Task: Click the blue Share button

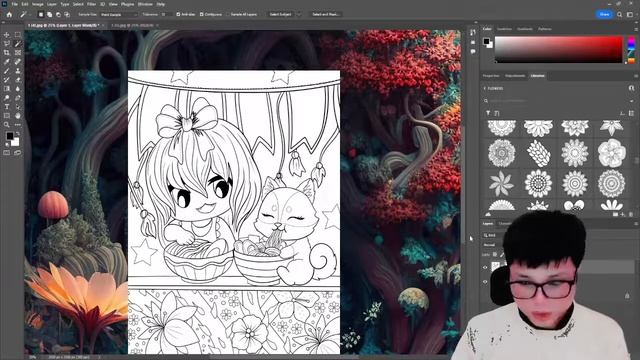Action: (x=604, y=14)
